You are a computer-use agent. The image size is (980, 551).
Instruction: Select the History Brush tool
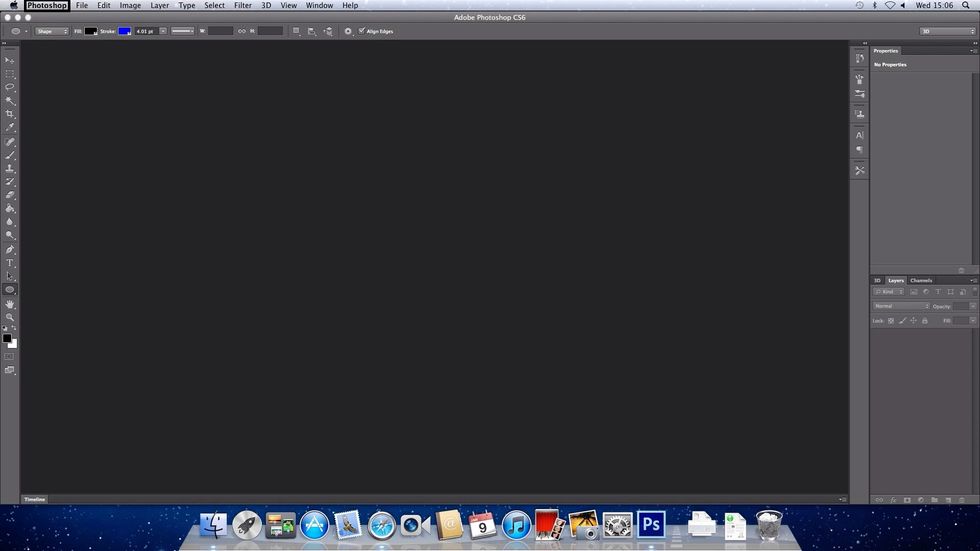click(9, 182)
